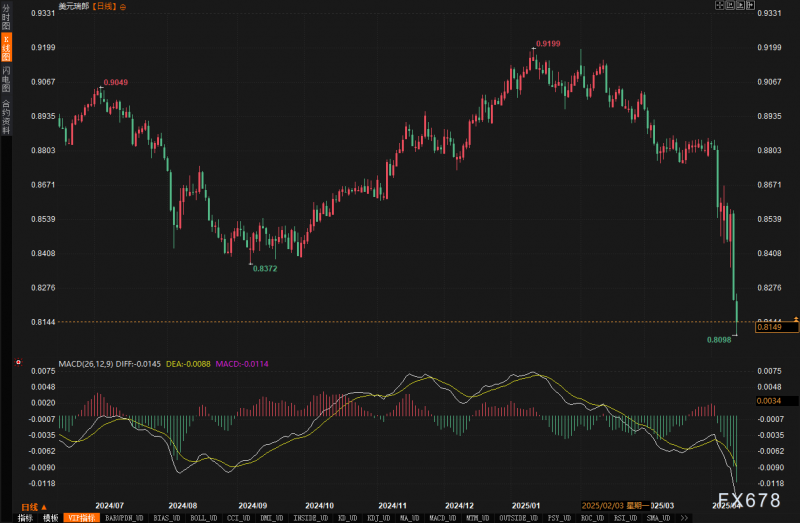Open the 合约资料 side tab
The height and width of the screenshot is (523, 800).
point(6,117)
